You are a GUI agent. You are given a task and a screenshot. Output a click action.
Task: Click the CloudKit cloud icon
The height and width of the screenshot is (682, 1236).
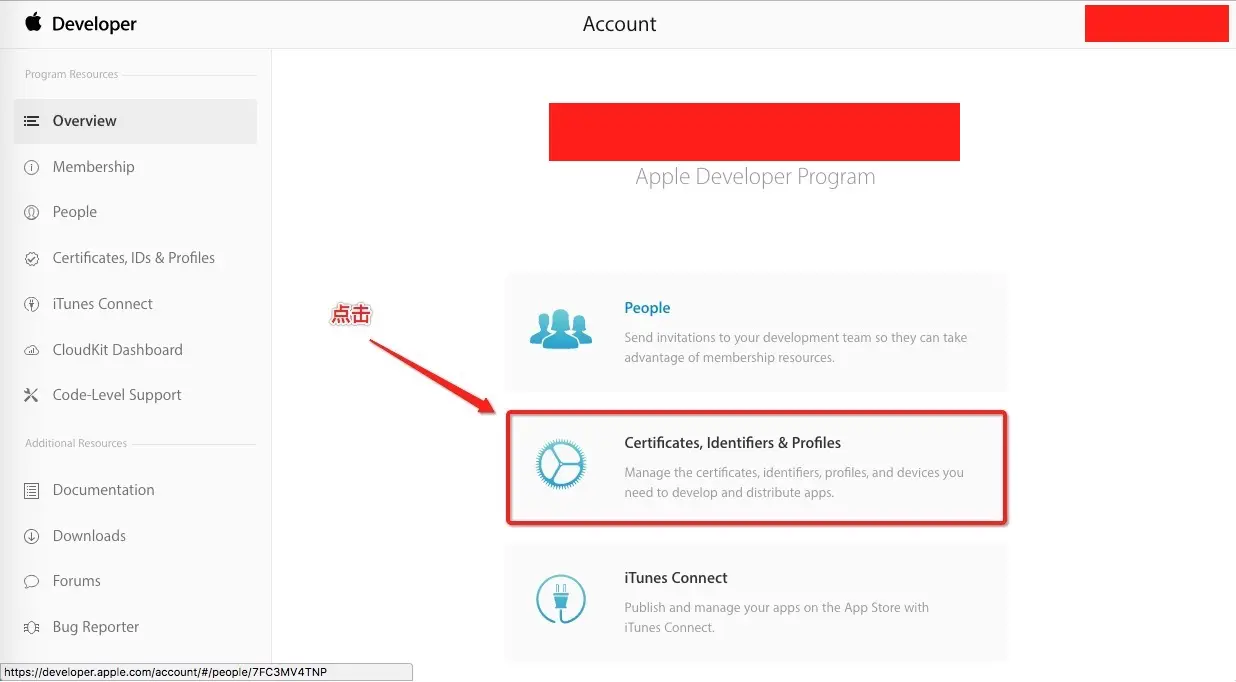coord(32,350)
